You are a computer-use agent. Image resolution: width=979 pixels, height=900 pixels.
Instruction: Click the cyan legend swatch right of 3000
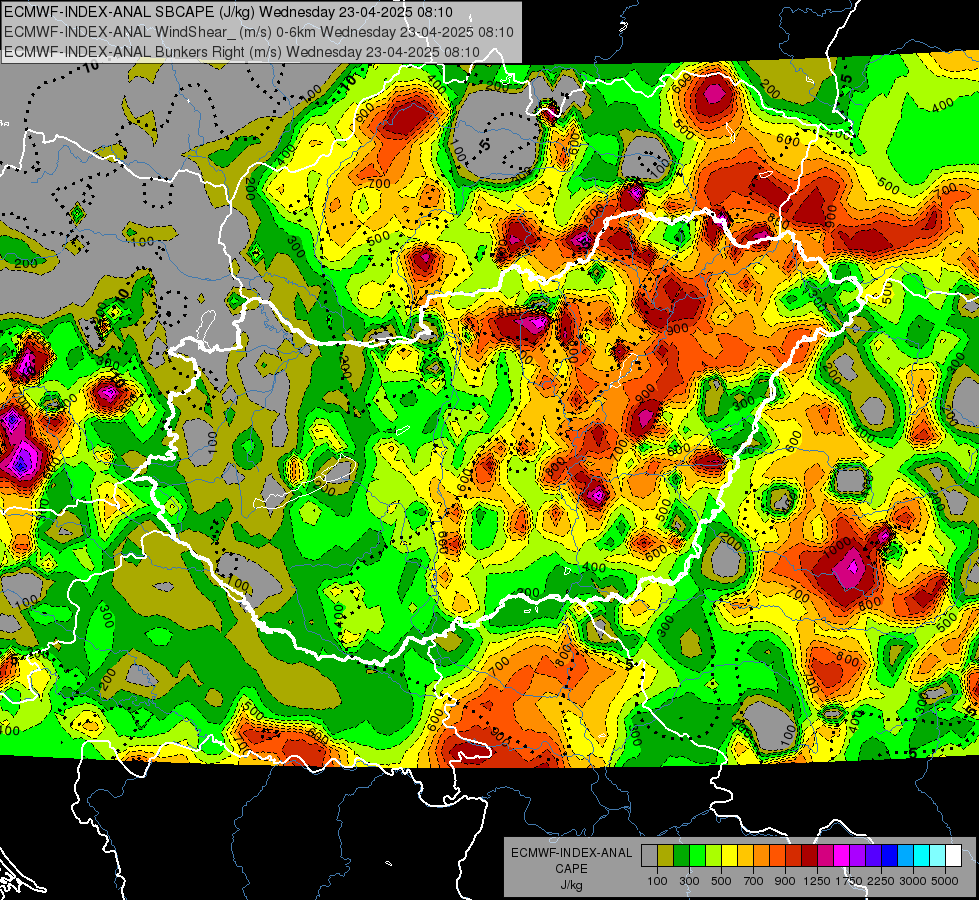point(922,855)
